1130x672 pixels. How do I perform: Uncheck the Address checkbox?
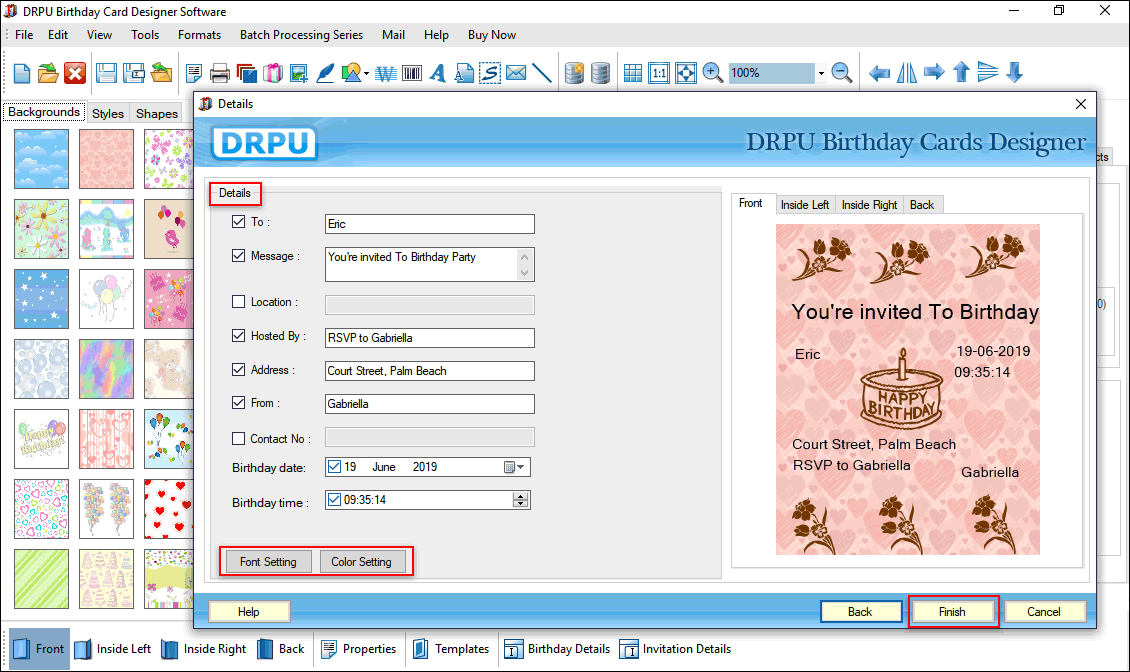tap(239, 369)
